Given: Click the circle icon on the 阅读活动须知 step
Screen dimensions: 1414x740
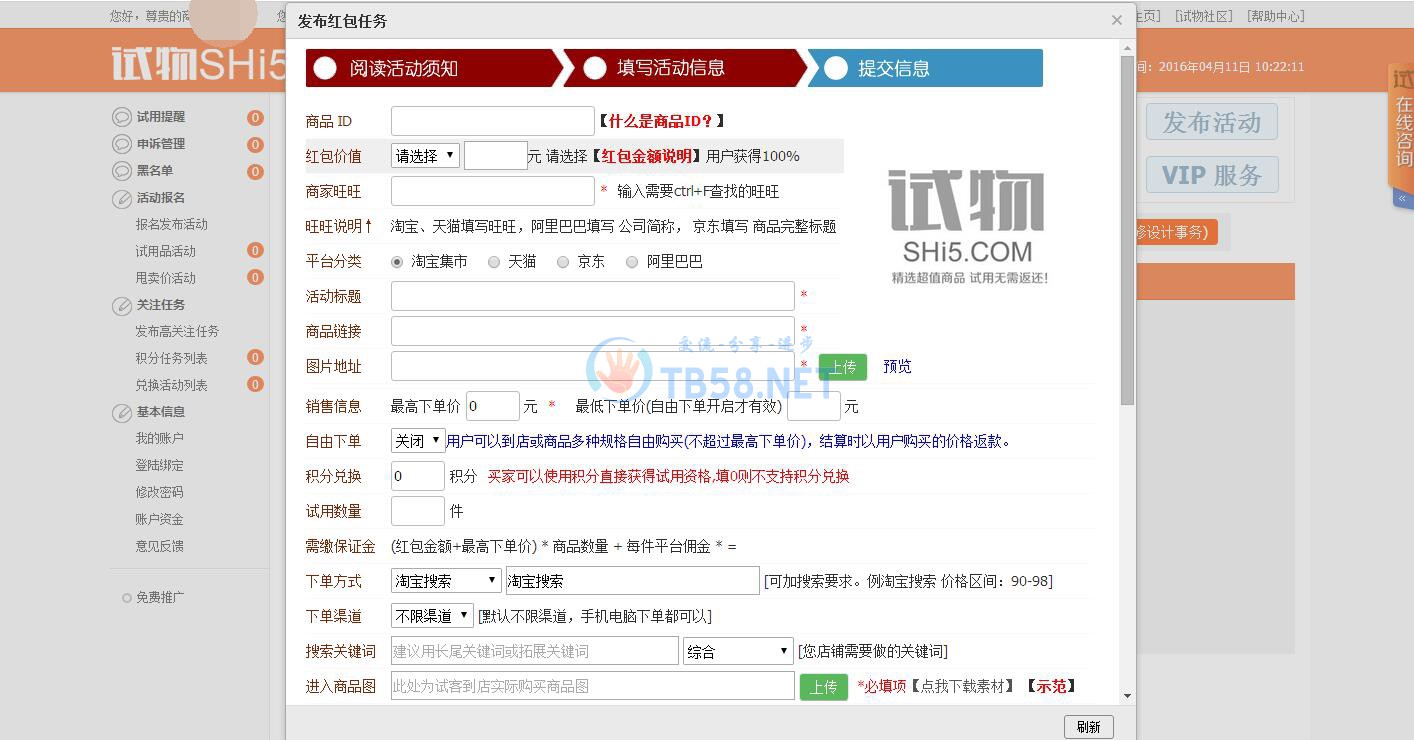Looking at the screenshot, I should 325,68.
